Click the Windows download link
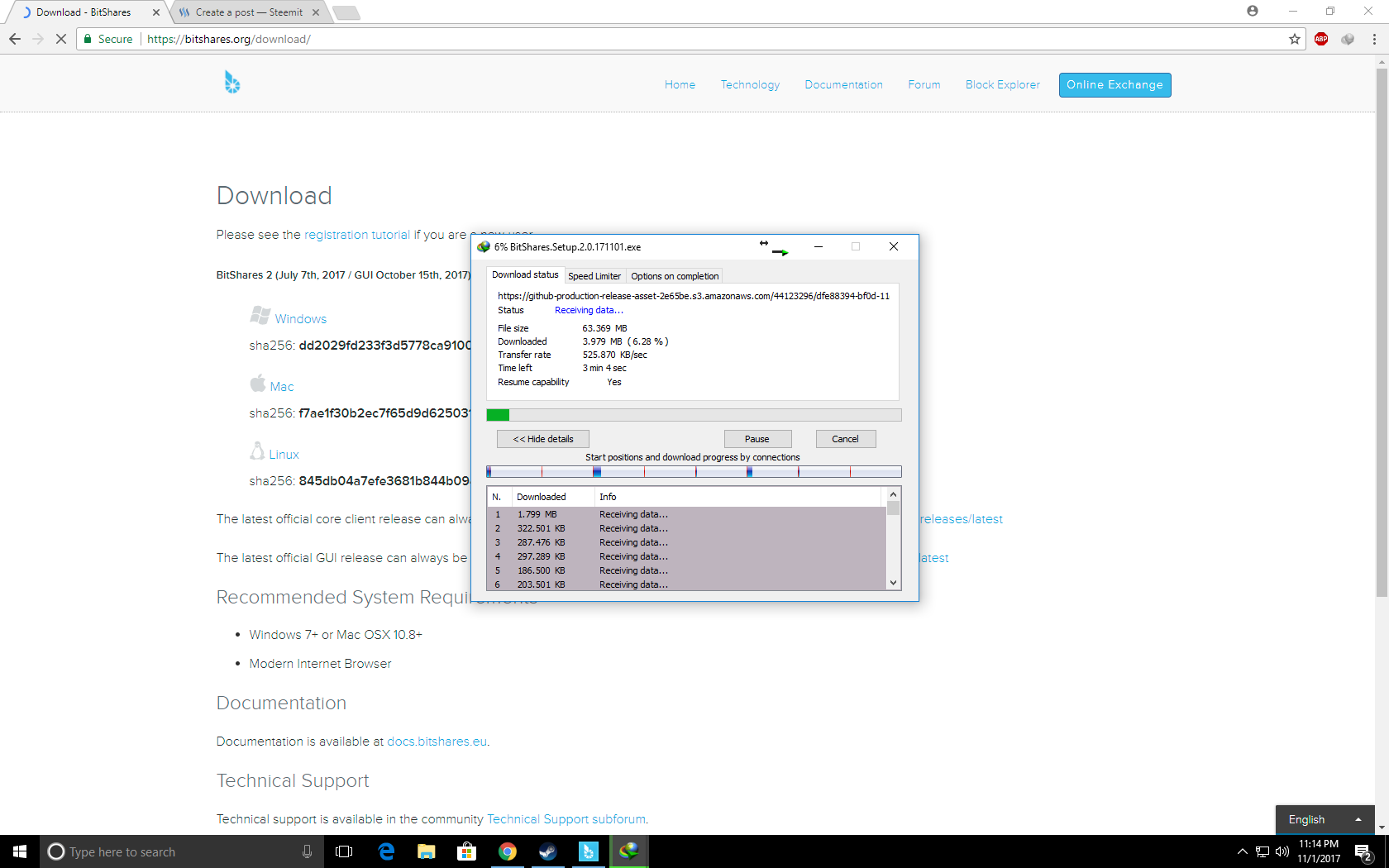 click(301, 319)
